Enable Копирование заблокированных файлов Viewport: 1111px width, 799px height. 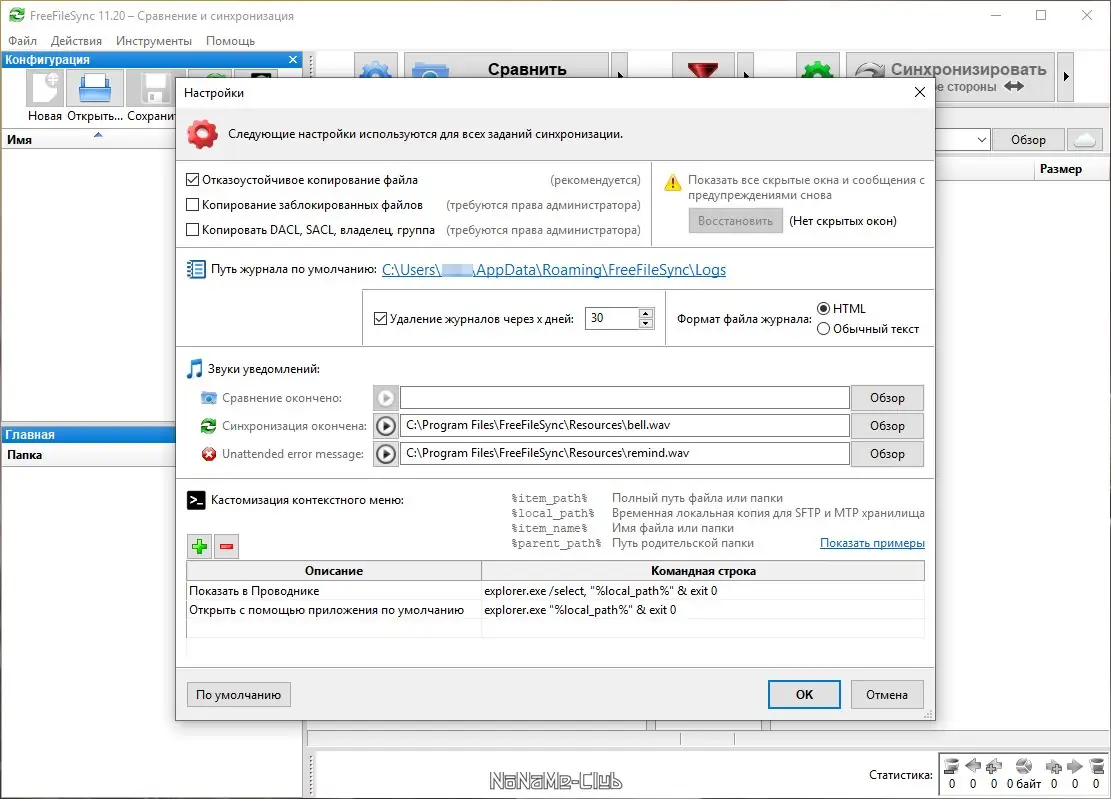[192, 205]
